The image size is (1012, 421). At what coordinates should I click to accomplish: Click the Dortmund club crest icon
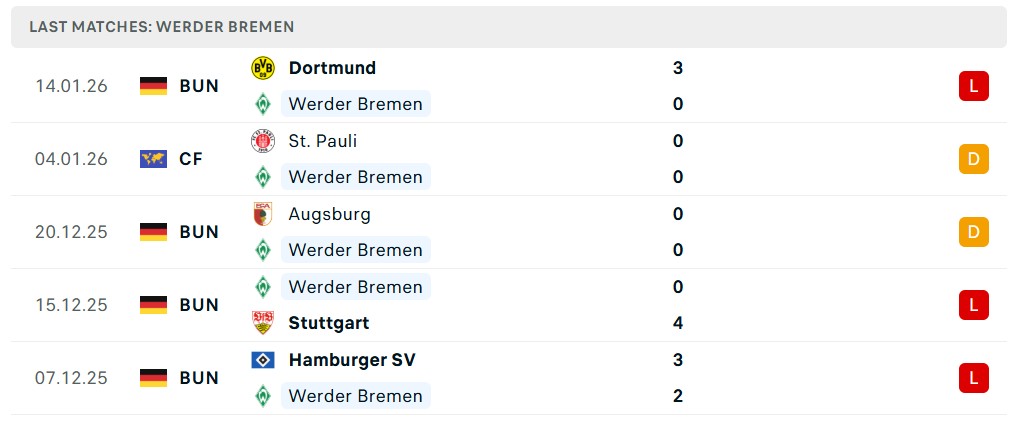[x=262, y=68]
